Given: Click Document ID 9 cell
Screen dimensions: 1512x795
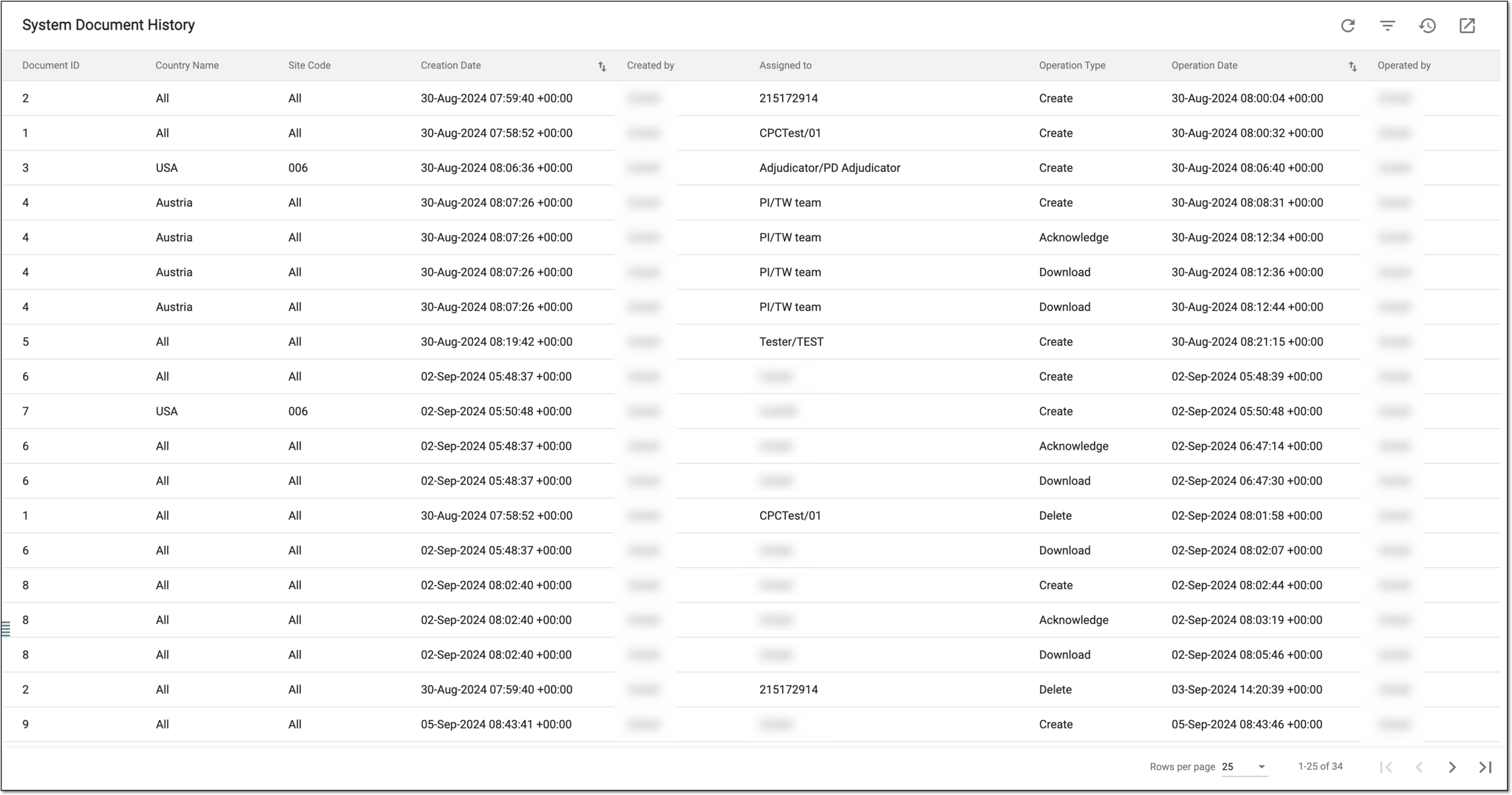Looking at the screenshot, I should point(25,724).
